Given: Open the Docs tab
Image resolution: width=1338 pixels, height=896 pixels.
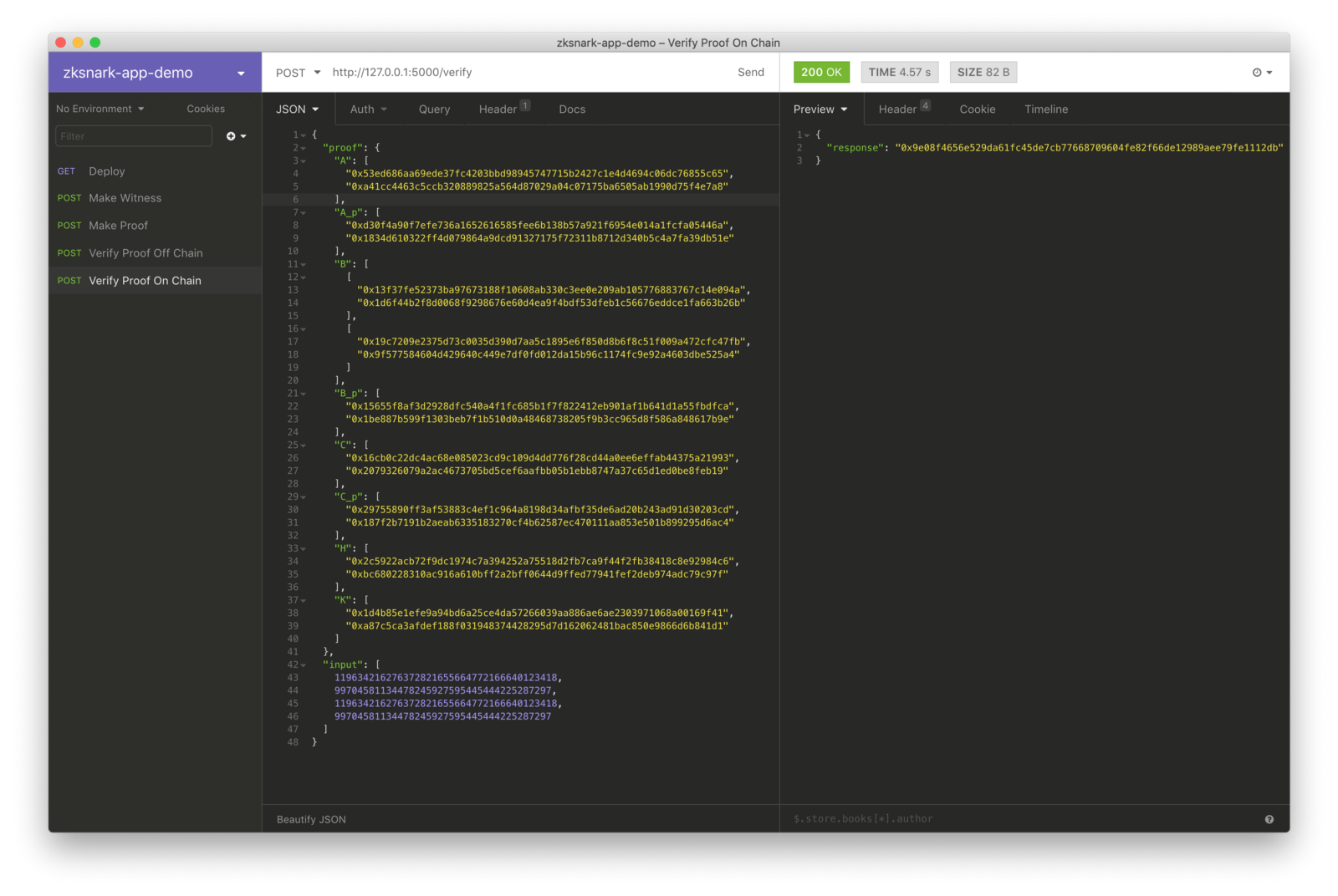Looking at the screenshot, I should pos(572,109).
